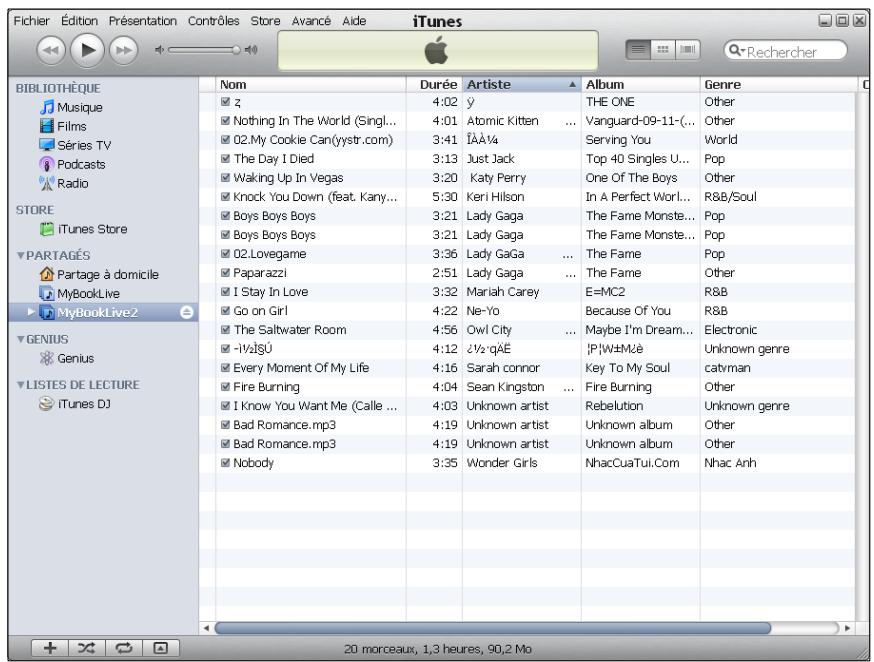Image resolution: width=874 pixels, height=662 pixels.
Task: Uncheck the Go on Girl checkbox
Action: (x=225, y=310)
